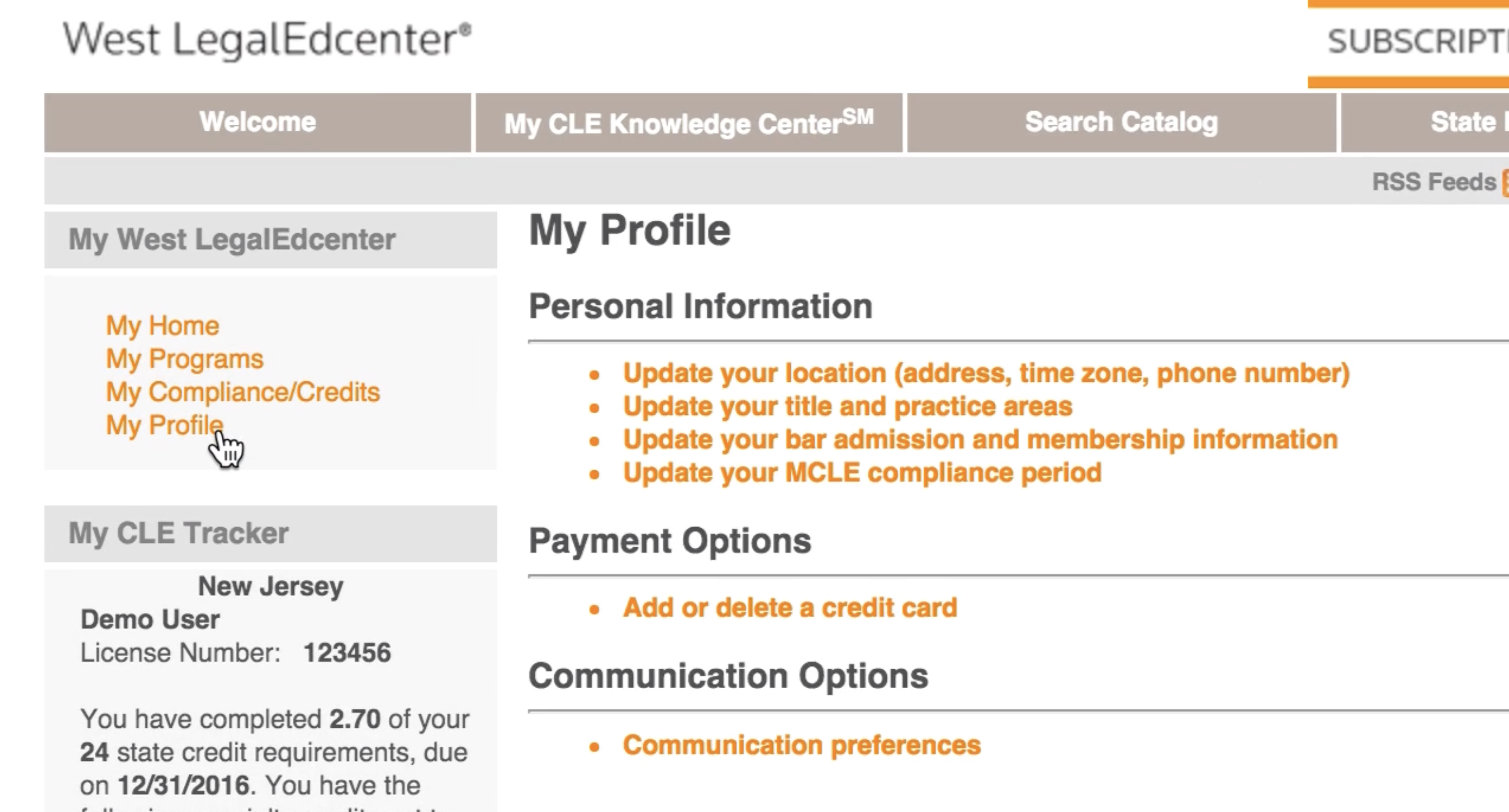Open Communication preferences link
Viewport: 1509px width, 812px height.
point(801,745)
